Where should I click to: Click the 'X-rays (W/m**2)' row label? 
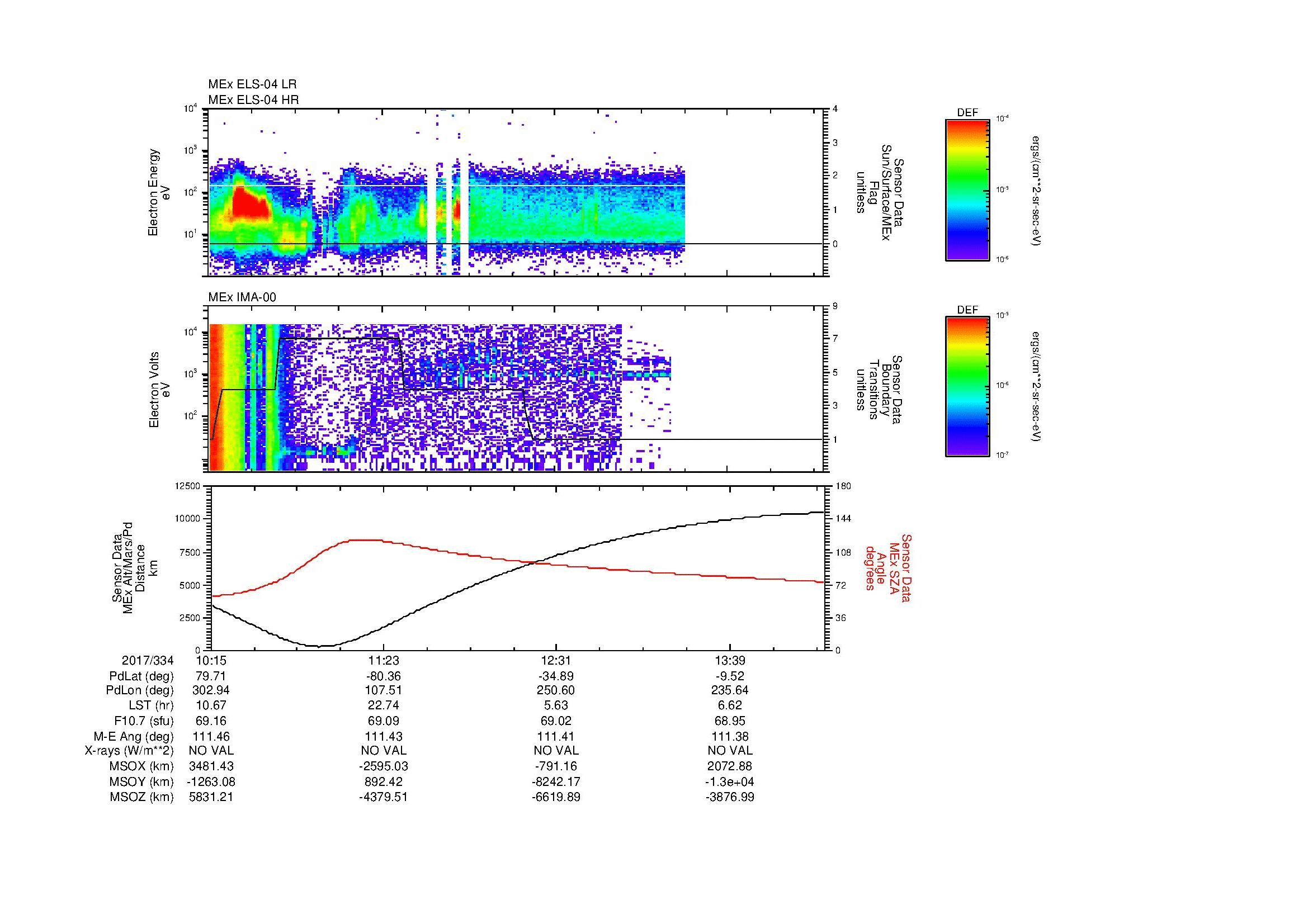pos(129,751)
